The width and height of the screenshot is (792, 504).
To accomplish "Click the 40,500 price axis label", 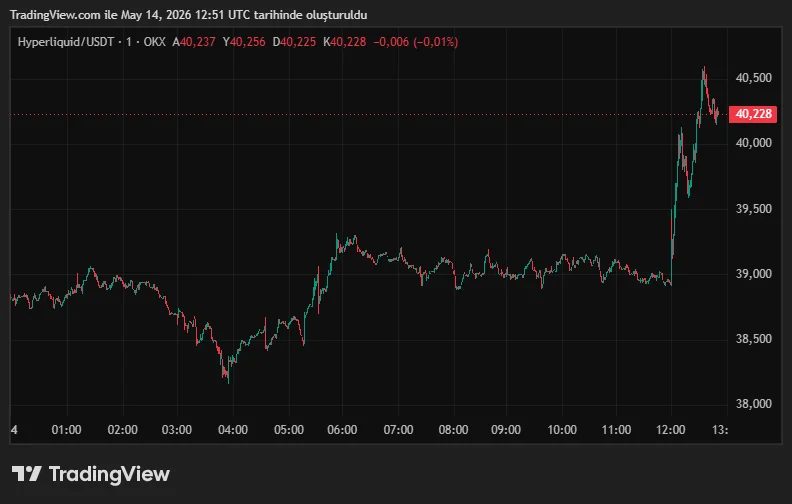I will pyautogui.click(x=754, y=78).
